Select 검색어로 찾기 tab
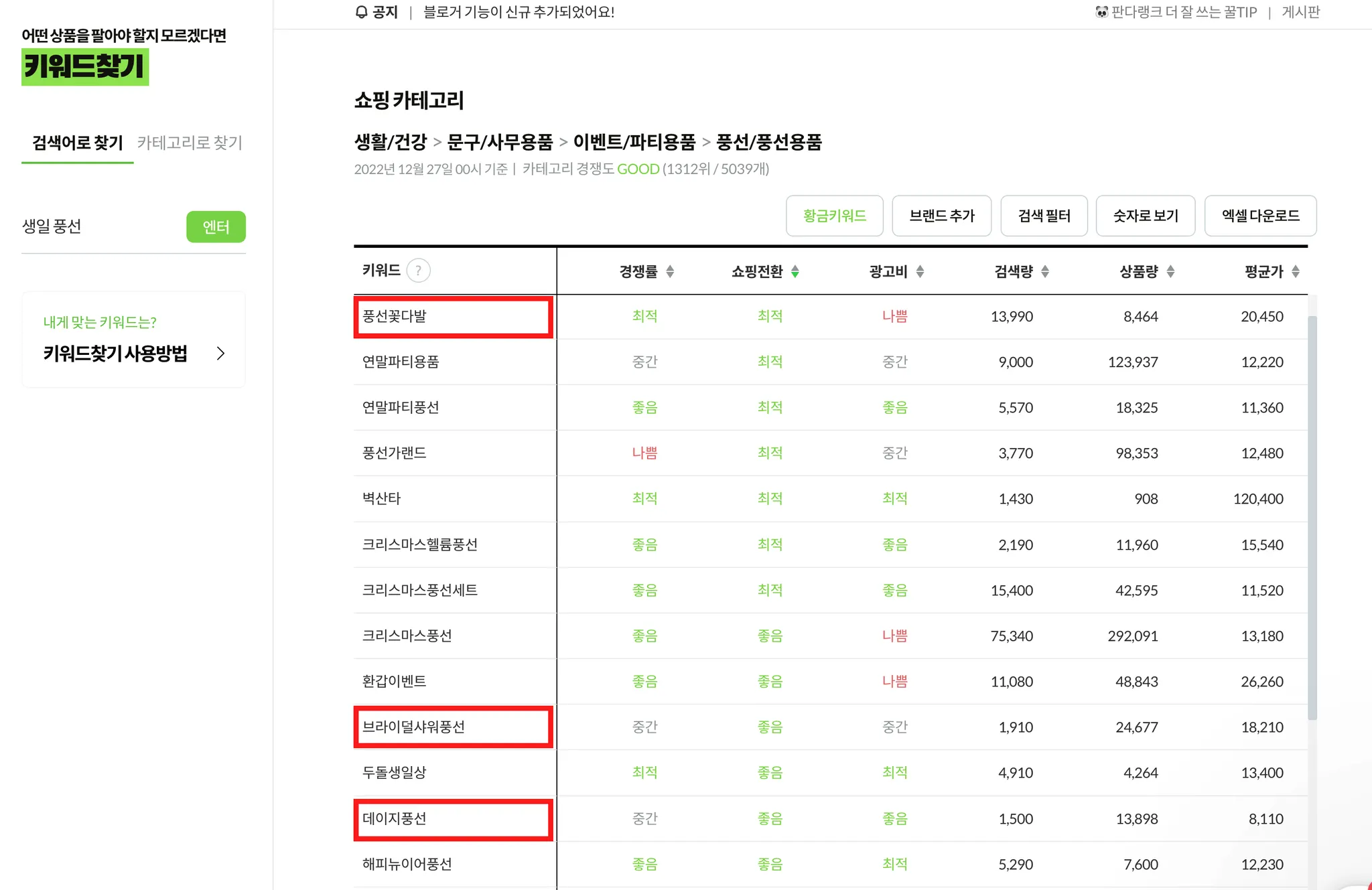This screenshot has width=1372, height=890. click(x=78, y=143)
